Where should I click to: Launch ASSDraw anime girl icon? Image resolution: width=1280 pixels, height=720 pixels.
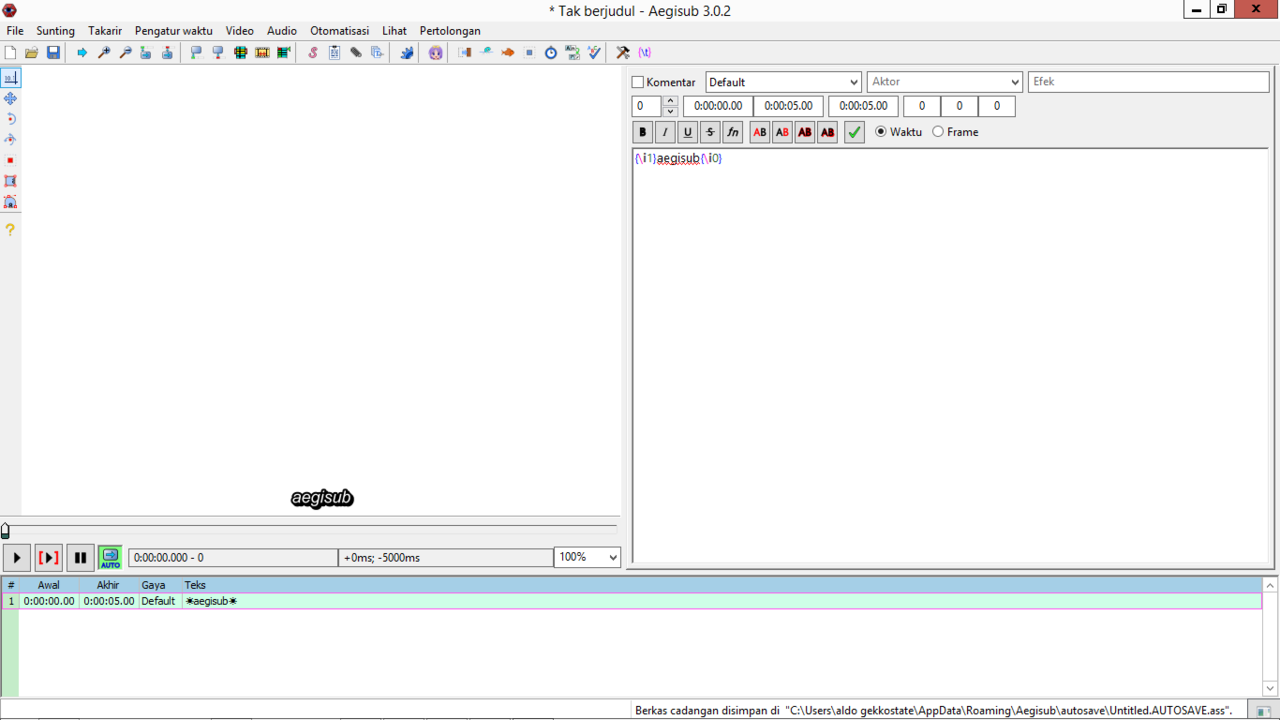(436, 52)
